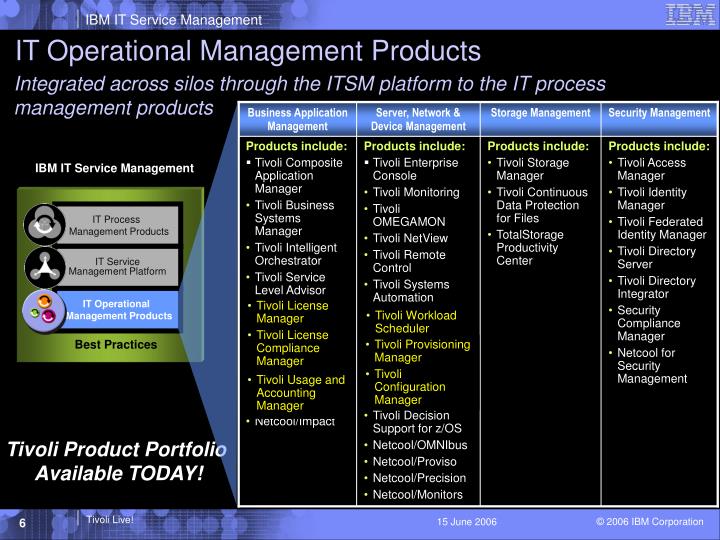Click the yellow Tivoli License Manager item
Image resolution: width=720 pixels, height=540 pixels.
pyautogui.click(x=292, y=312)
